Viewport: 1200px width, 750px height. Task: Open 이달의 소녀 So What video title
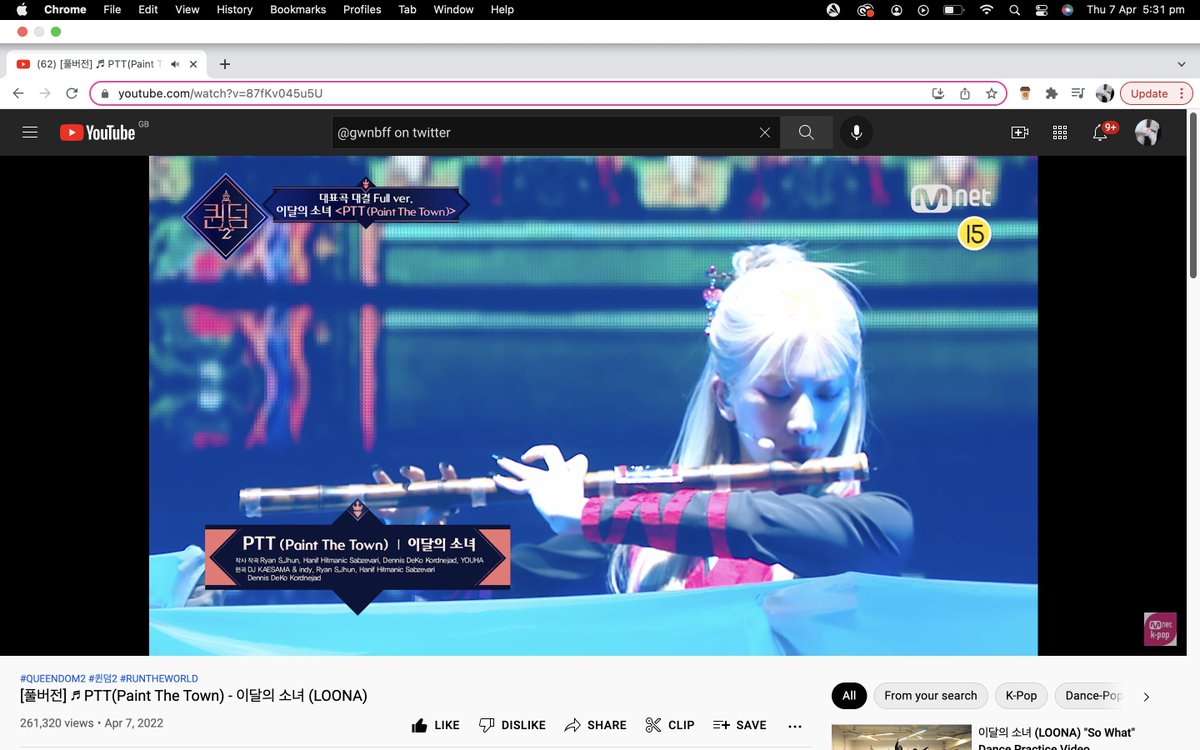click(1056, 740)
